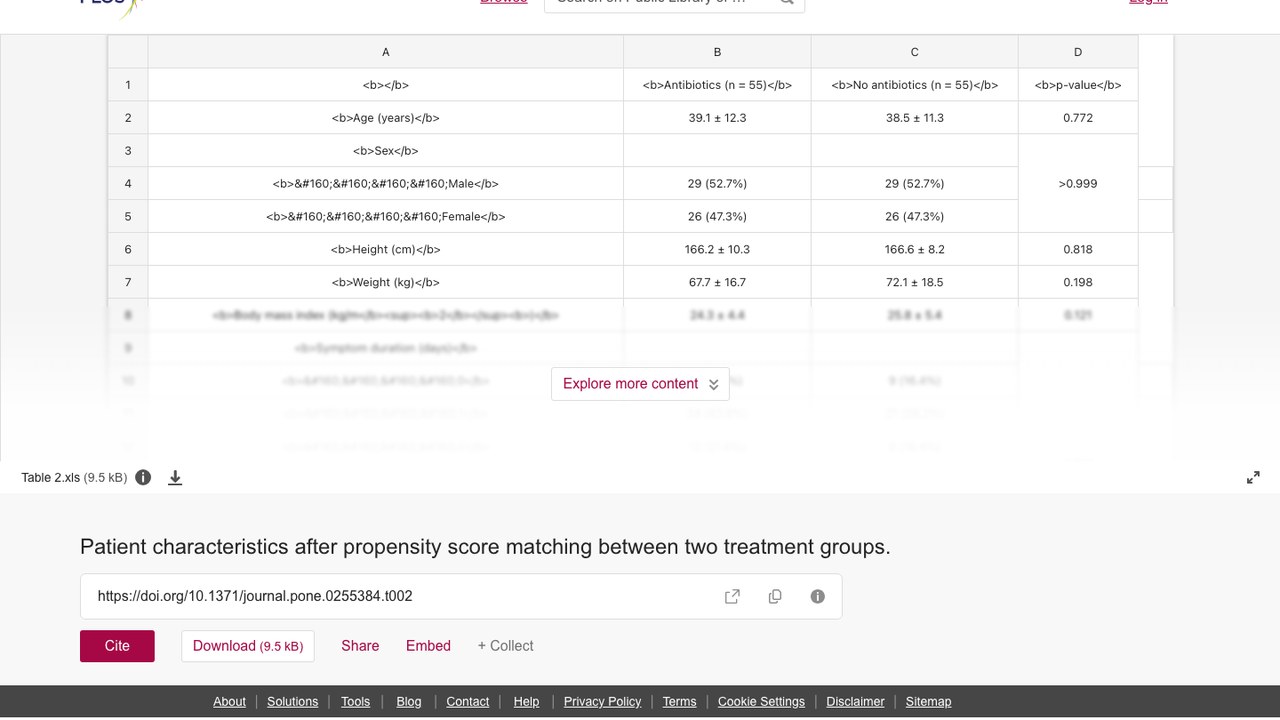Copy DOI link icon

(x=775, y=596)
